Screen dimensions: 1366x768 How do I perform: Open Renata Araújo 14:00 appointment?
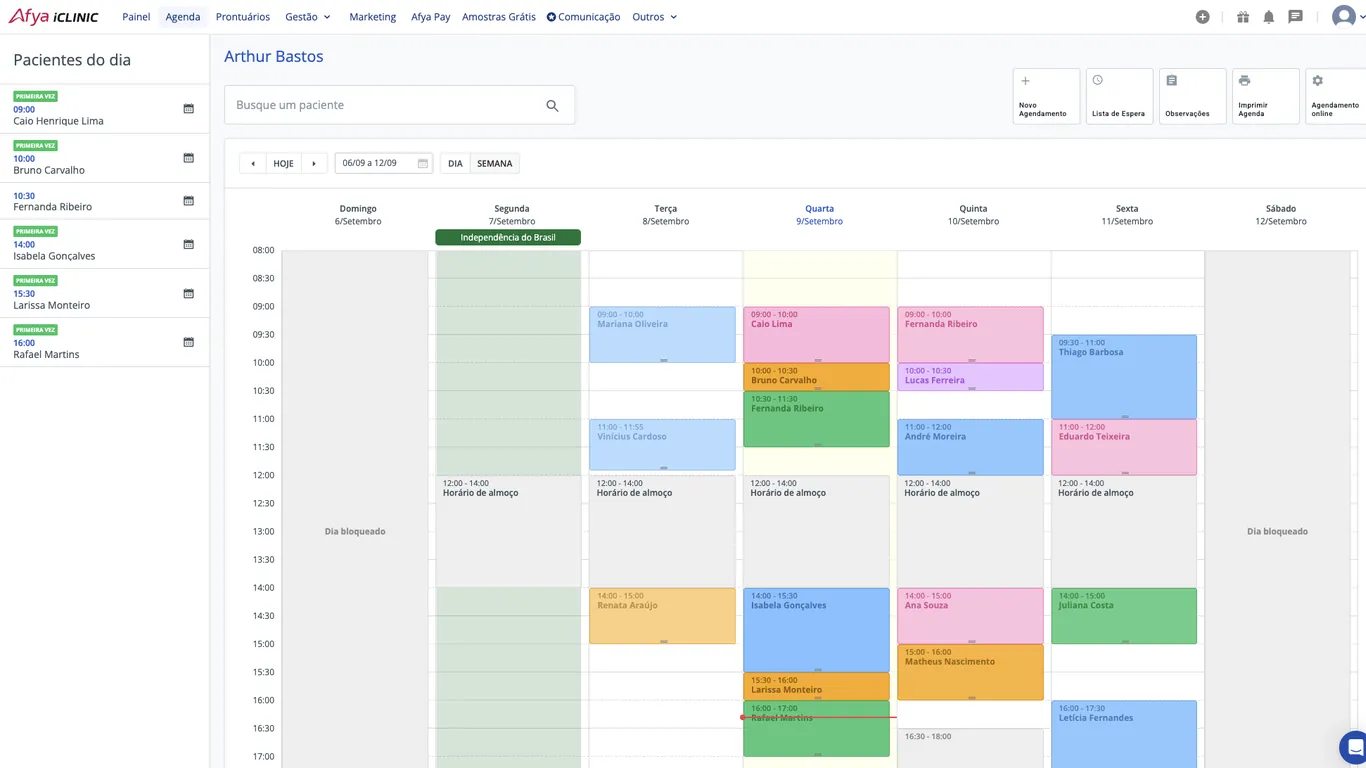pos(662,616)
